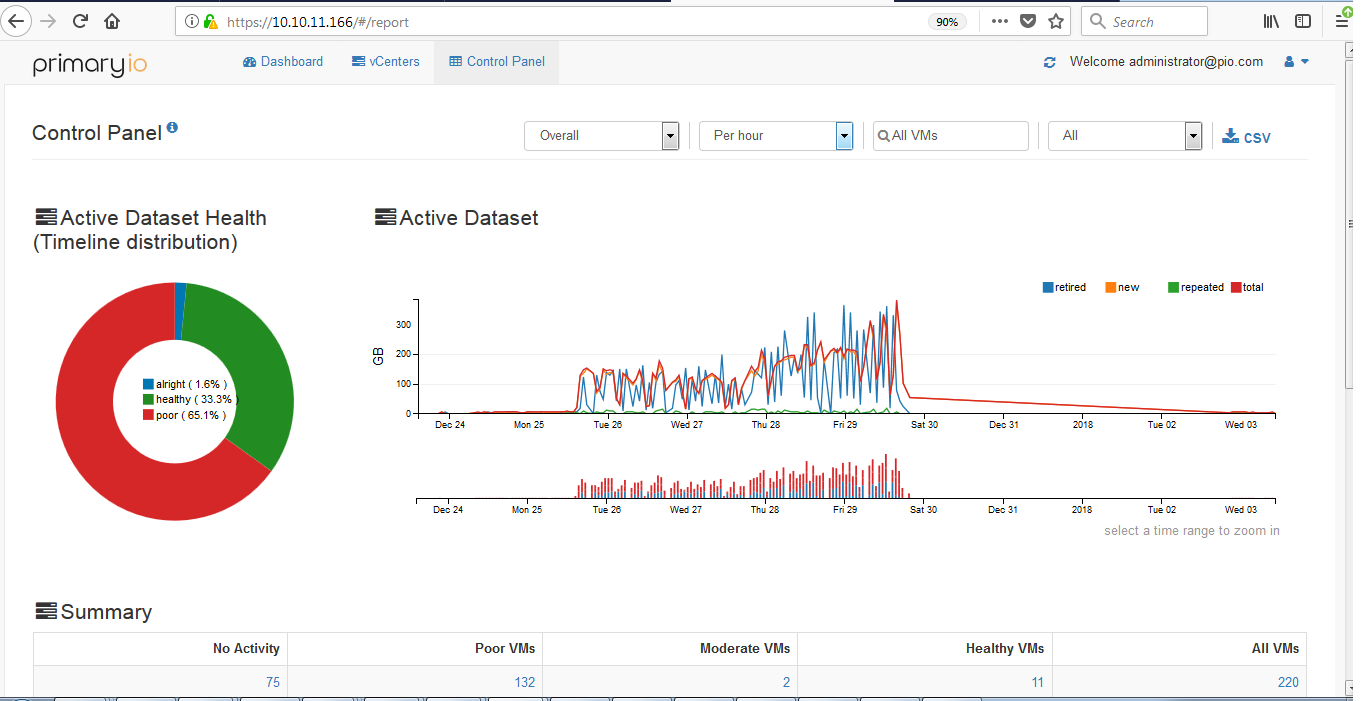Click the Active Dataset Health section heading
The width and height of the screenshot is (1366, 701).
click(x=151, y=230)
